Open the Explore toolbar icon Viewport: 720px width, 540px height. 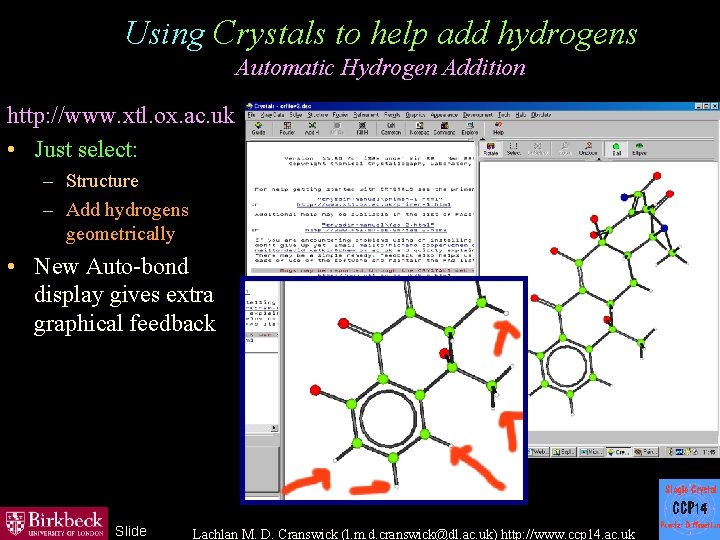(470, 128)
